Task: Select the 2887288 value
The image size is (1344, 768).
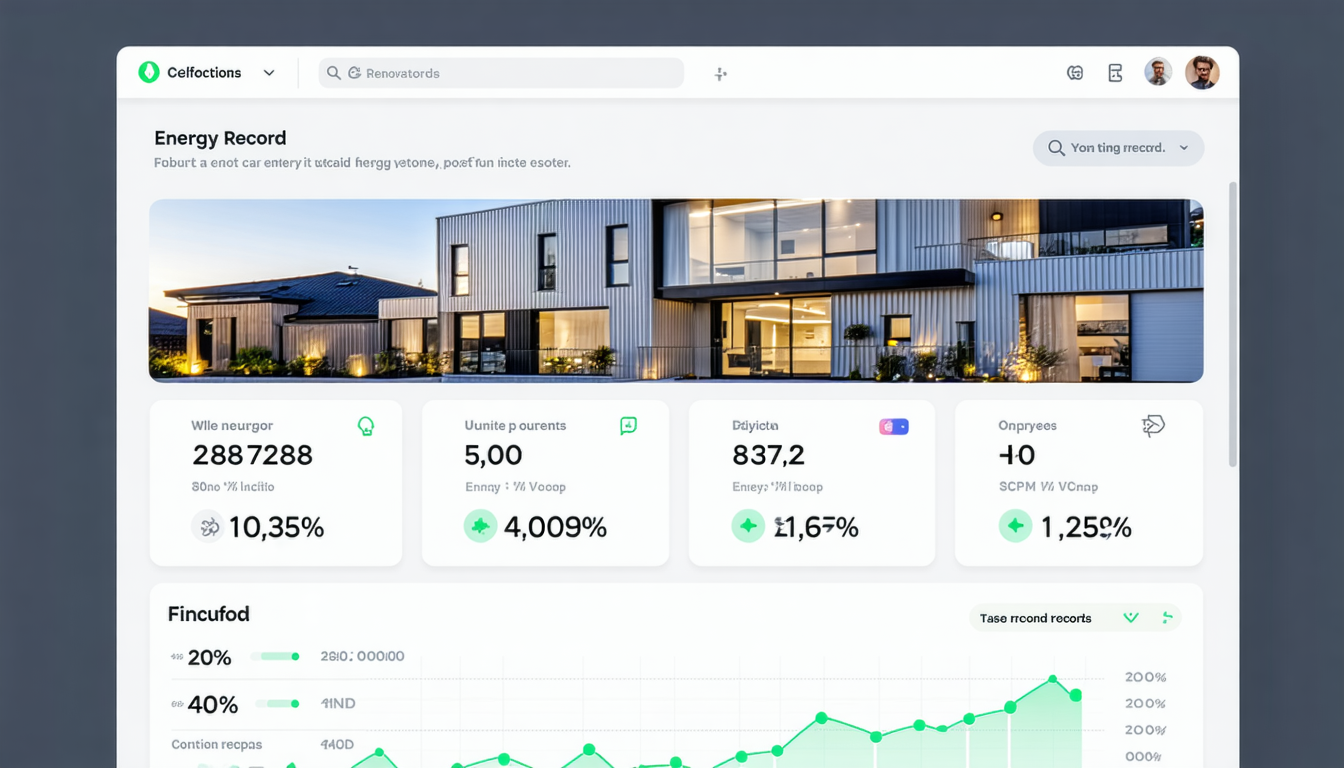Action: pos(252,455)
